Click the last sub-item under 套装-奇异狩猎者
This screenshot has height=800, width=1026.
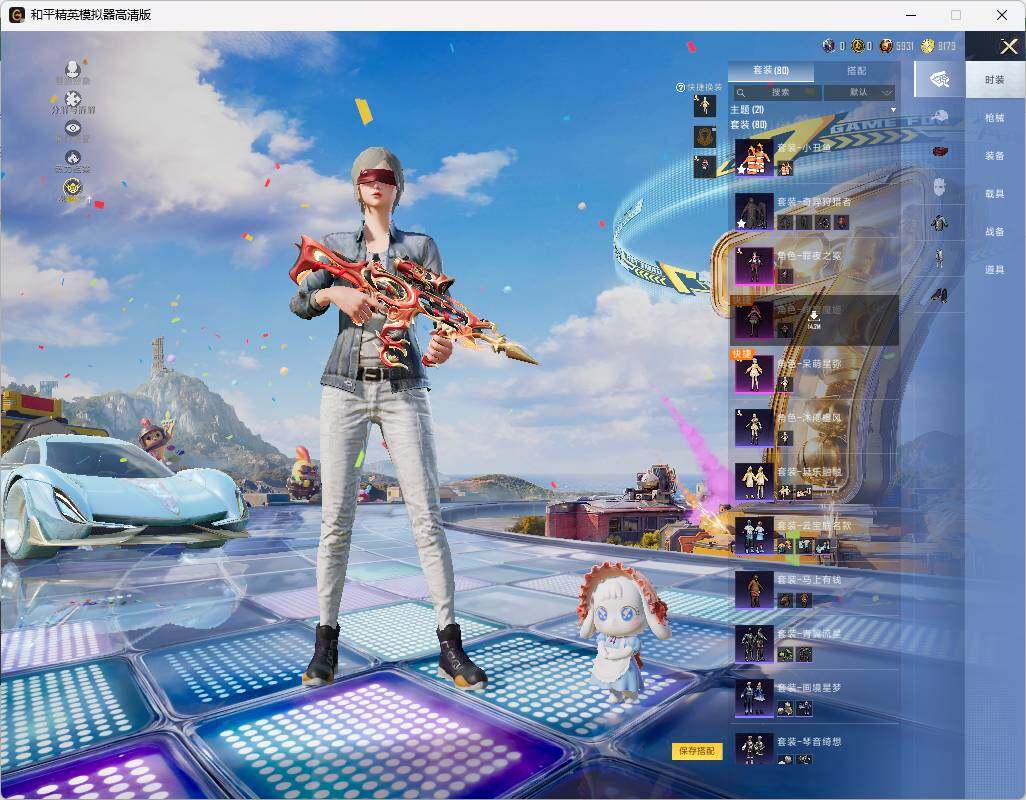coord(841,222)
